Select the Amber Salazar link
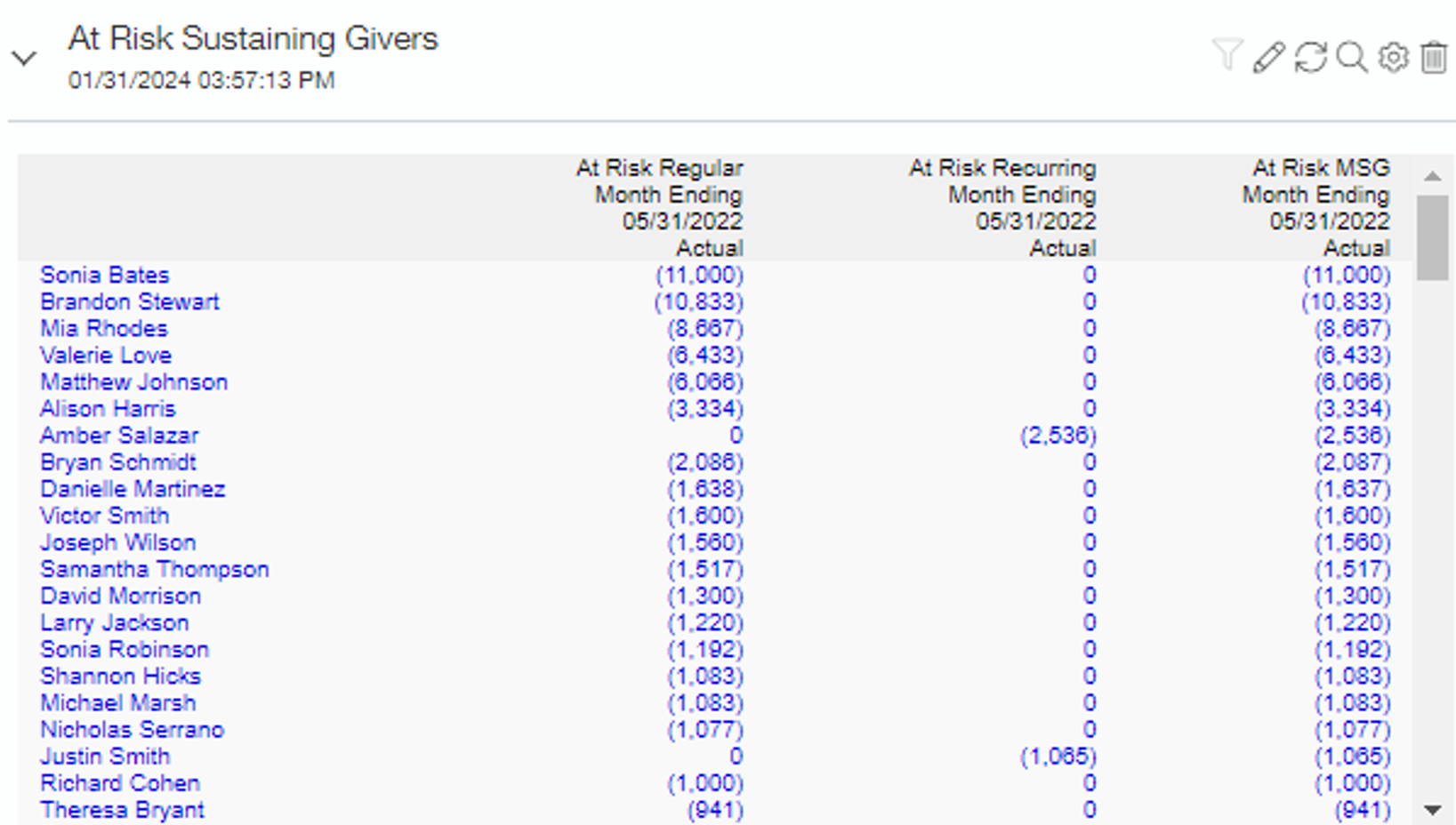This screenshot has width=1456, height=825. [119, 436]
